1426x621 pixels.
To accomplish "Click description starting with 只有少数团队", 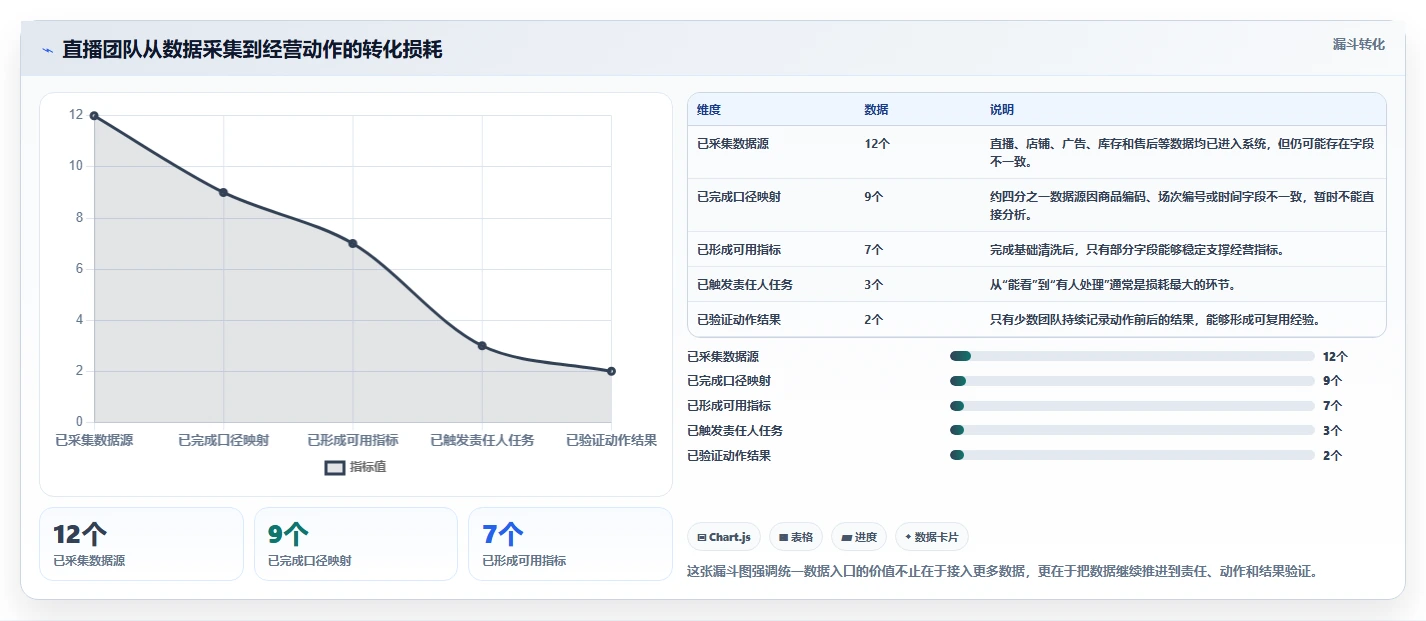I will [x=1155, y=320].
